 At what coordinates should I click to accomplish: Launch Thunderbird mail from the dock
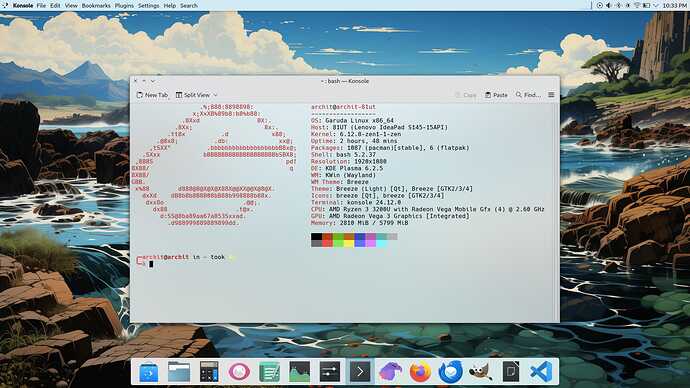(451, 372)
